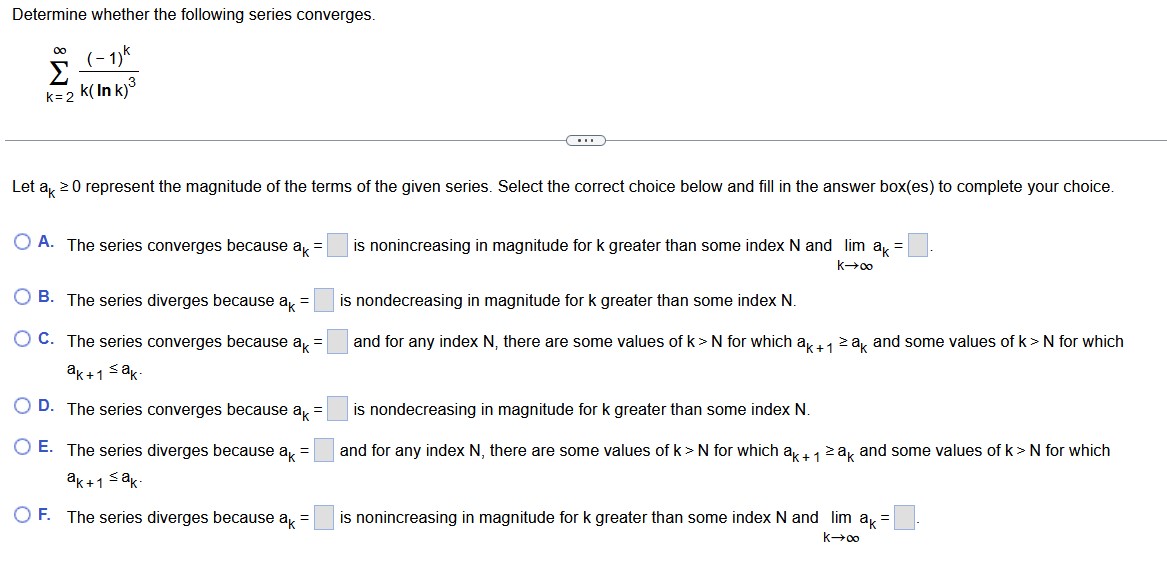The height and width of the screenshot is (582, 1167).
Task: Select radio button for choice F
Action: point(20,512)
